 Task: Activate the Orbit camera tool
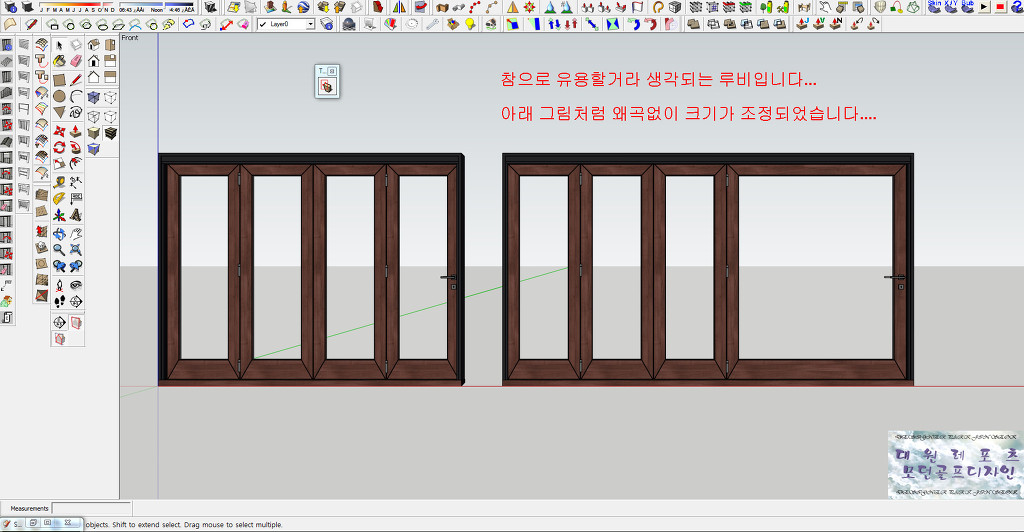[x=59, y=234]
